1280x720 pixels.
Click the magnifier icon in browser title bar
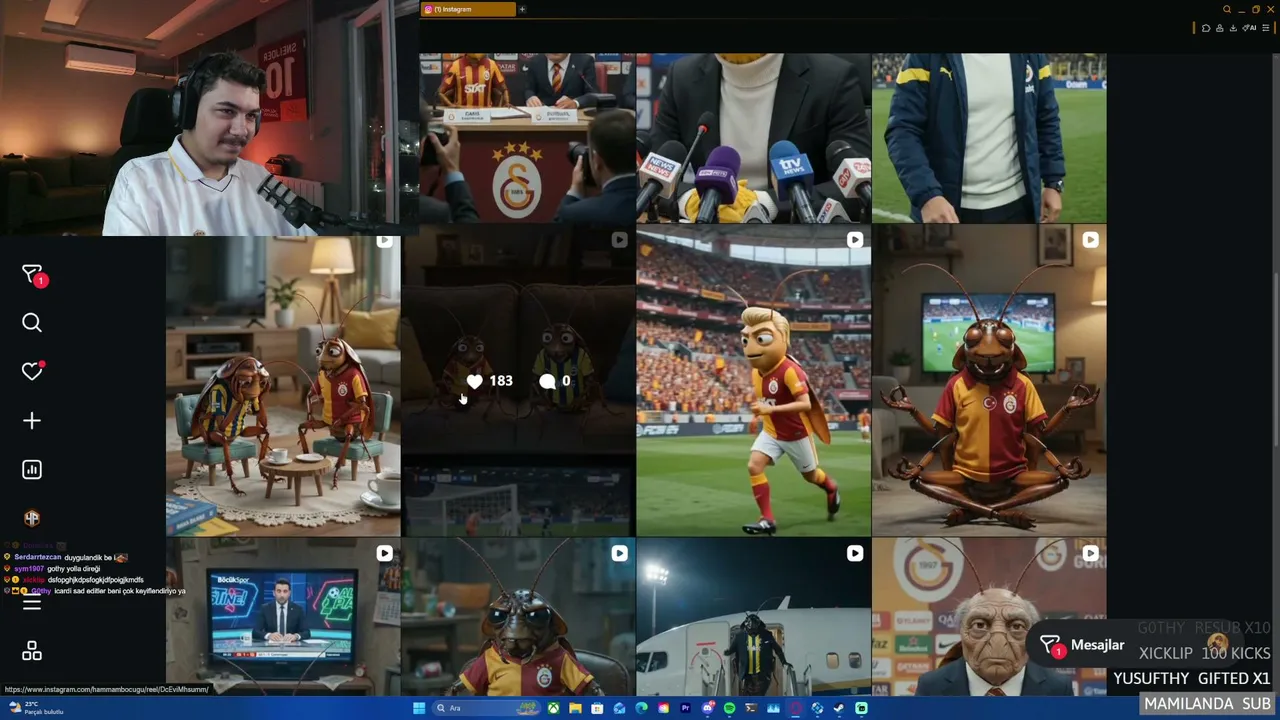point(1227,10)
